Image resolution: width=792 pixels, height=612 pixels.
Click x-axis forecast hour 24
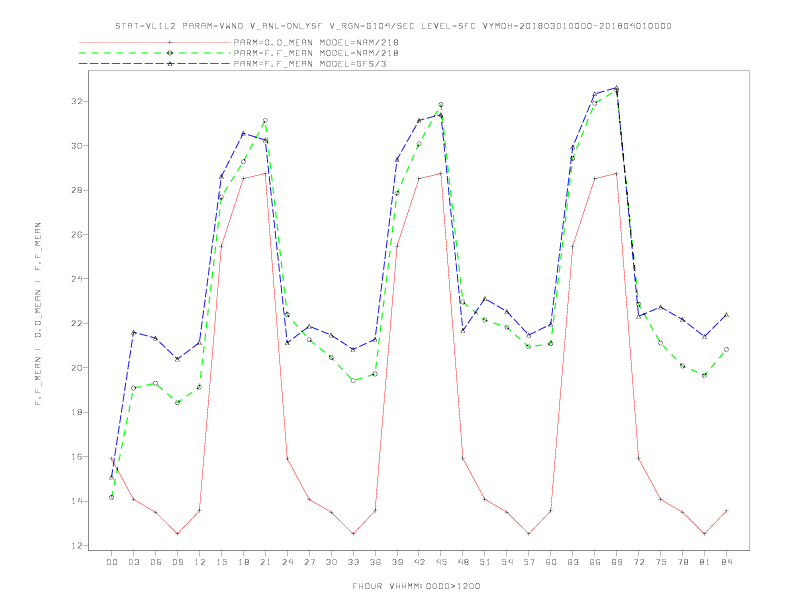(x=287, y=562)
